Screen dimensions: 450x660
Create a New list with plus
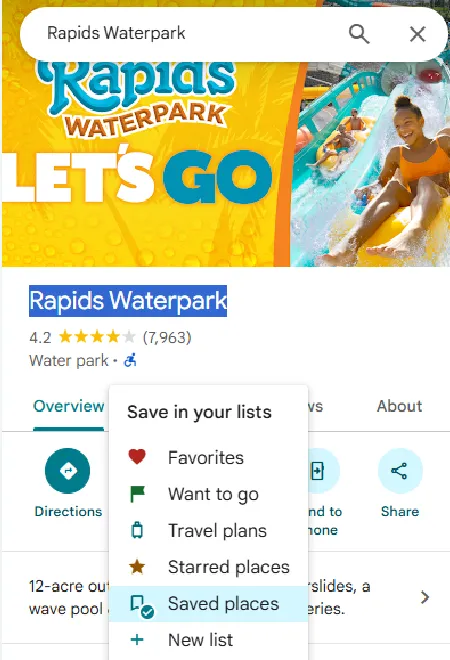[208, 640]
